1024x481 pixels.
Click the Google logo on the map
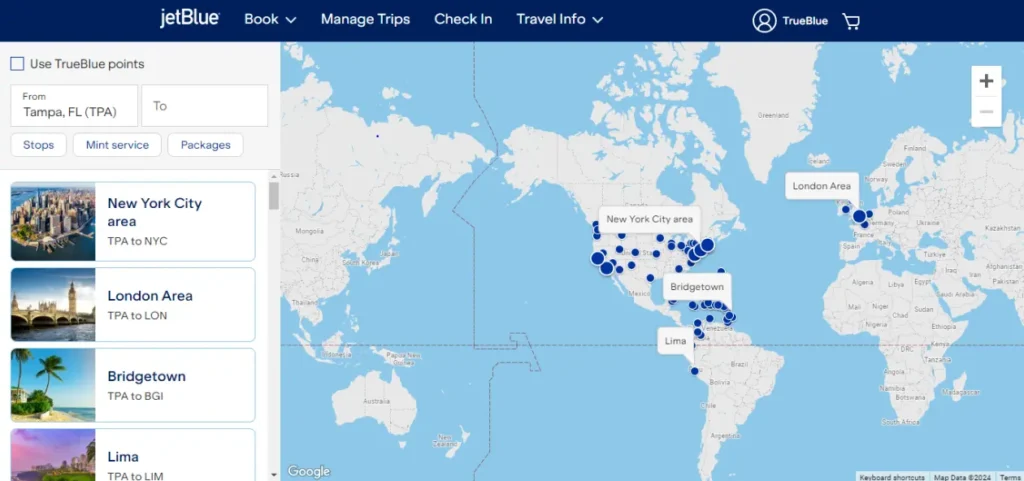[309, 471]
